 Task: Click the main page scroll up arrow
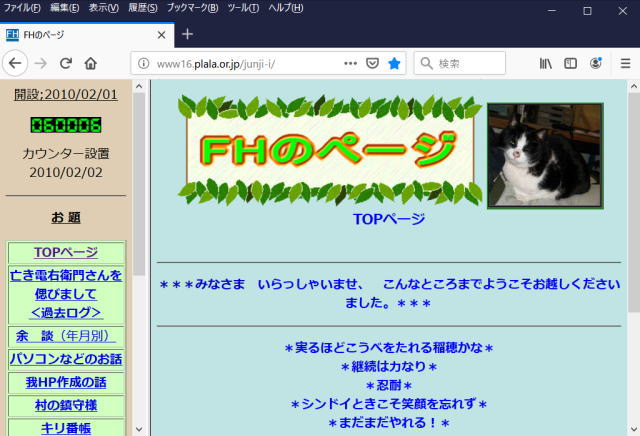point(634,86)
